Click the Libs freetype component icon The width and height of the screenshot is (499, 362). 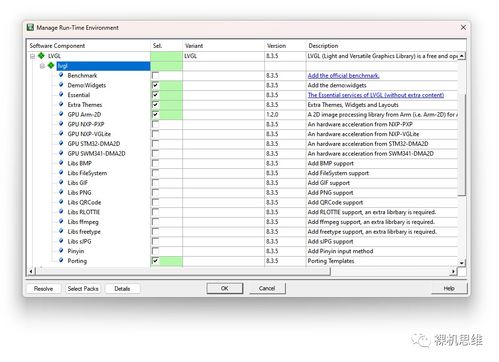point(61,231)
